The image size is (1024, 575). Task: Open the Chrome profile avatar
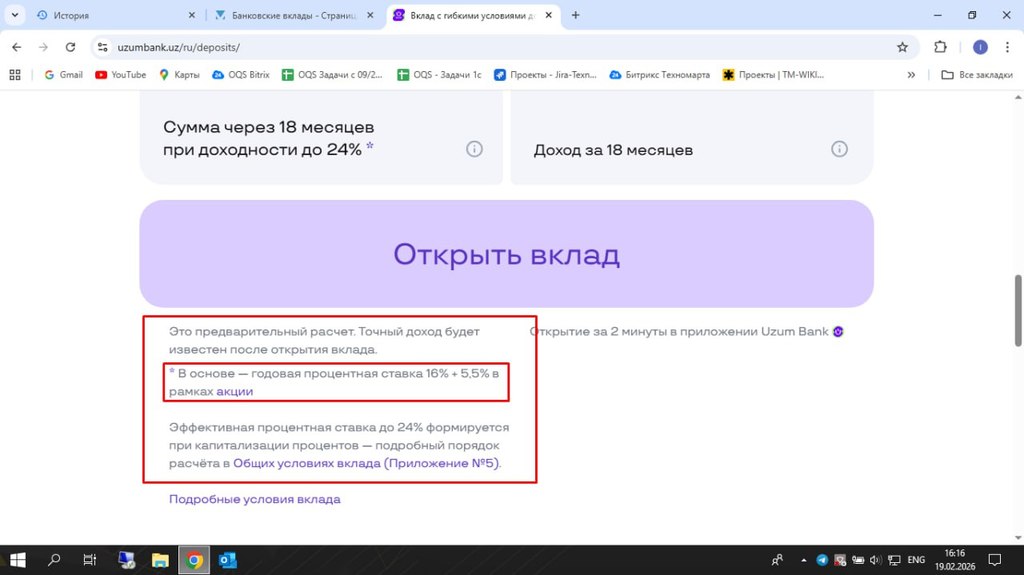coord(979,47)
